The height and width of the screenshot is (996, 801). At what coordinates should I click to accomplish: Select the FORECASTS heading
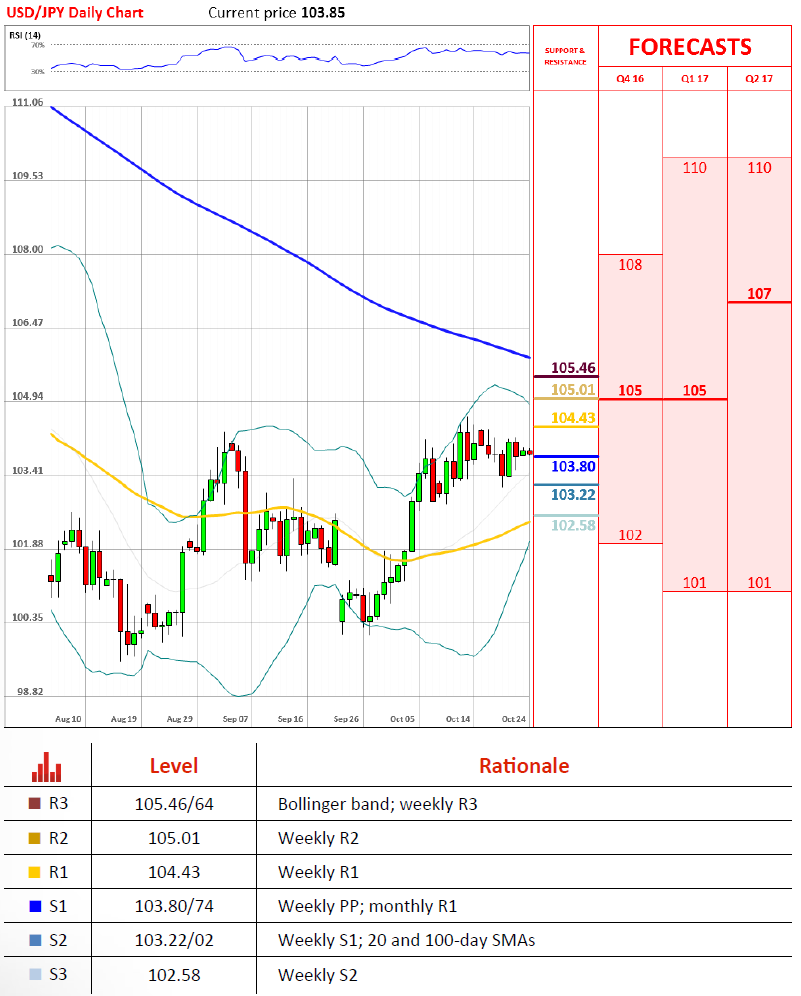click(690, 47)
